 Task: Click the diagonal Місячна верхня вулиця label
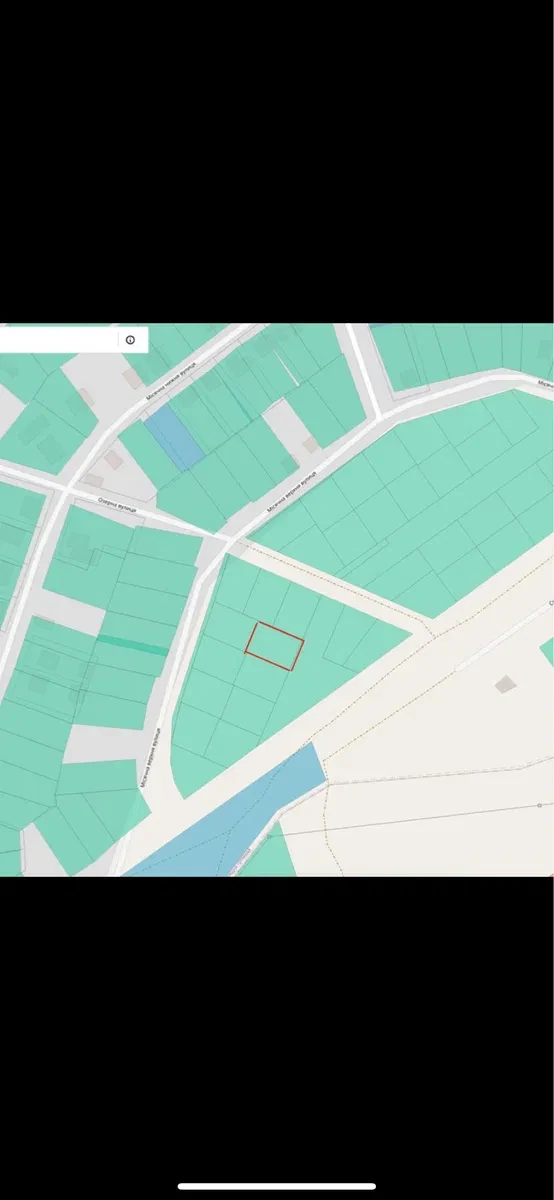tap(292, 489)
